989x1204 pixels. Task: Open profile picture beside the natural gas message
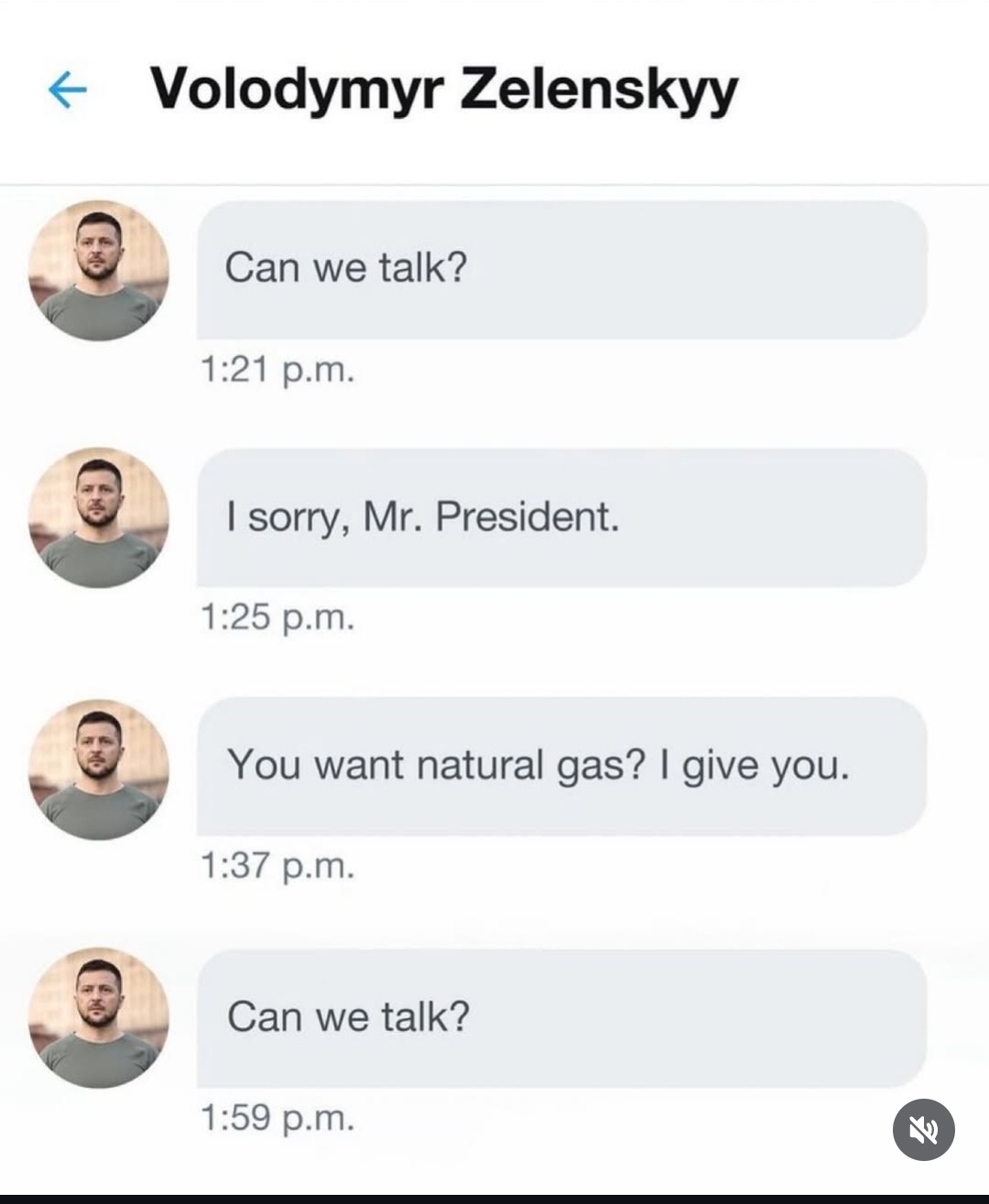99,770
